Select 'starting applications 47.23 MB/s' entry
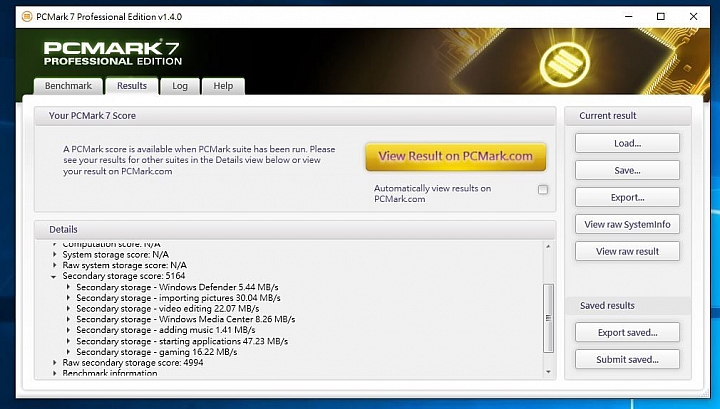The width and height of the screenshot is (720, 409). (182, 341)
